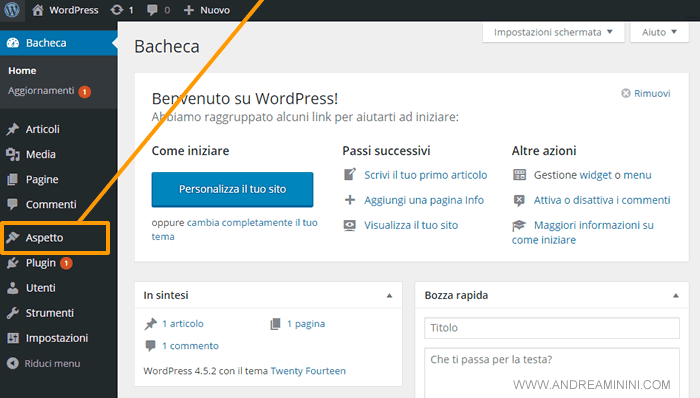Click the pages icon beside 1 pagina

point(275,323)
